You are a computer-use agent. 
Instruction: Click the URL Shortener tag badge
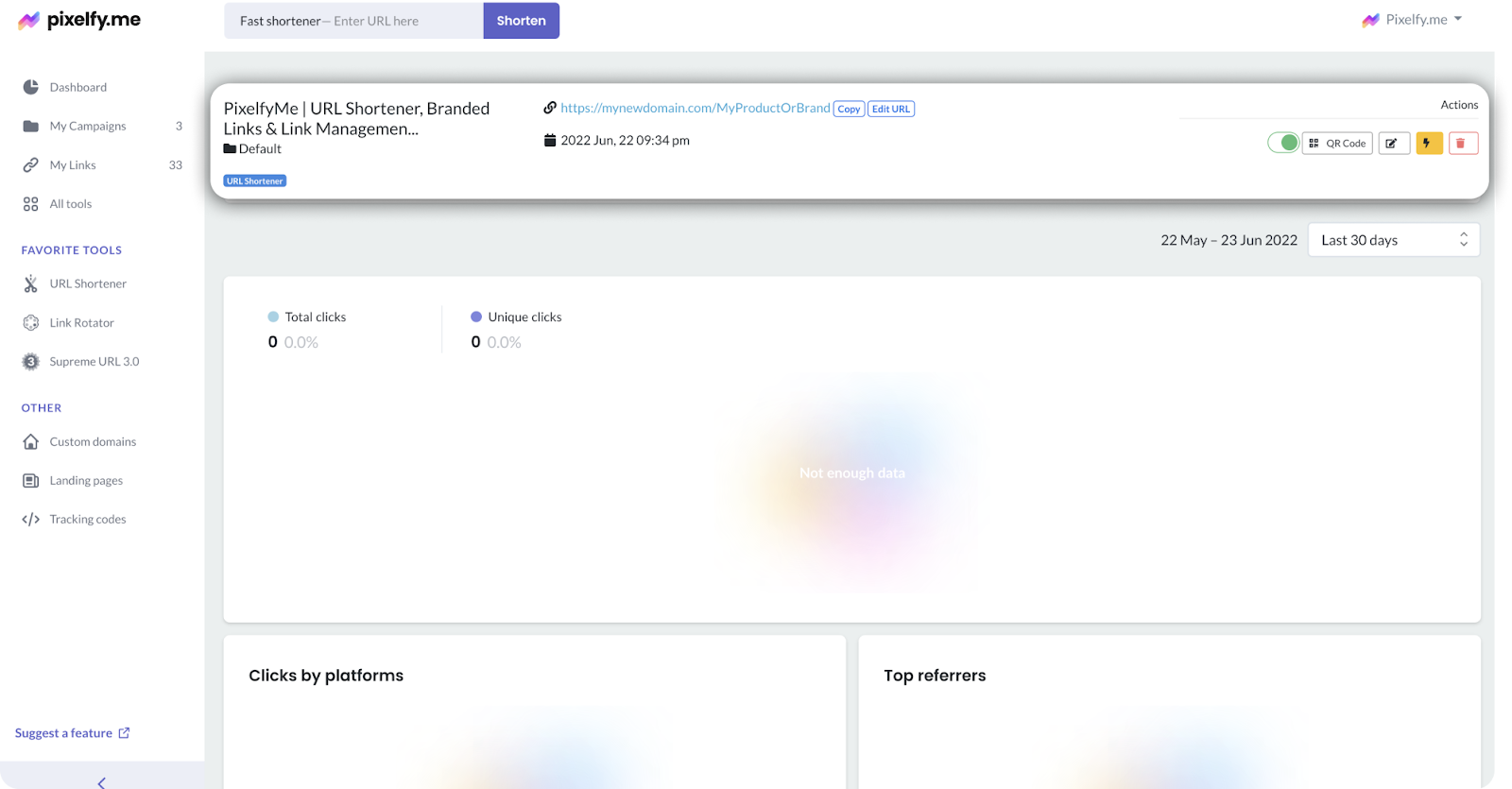(255, 180)
